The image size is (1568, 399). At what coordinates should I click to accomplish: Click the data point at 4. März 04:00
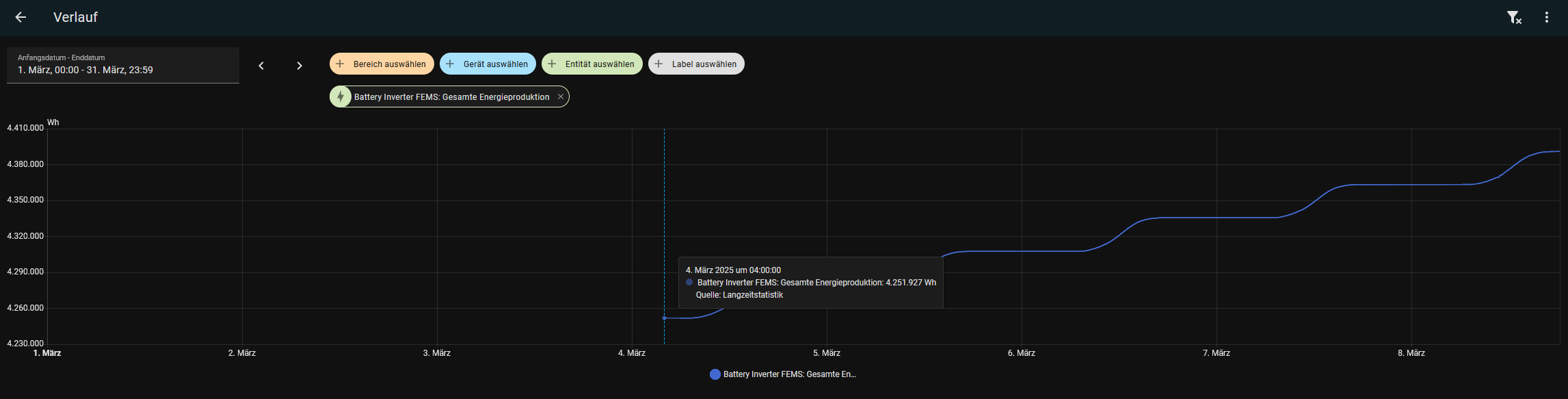pos(664,318)
